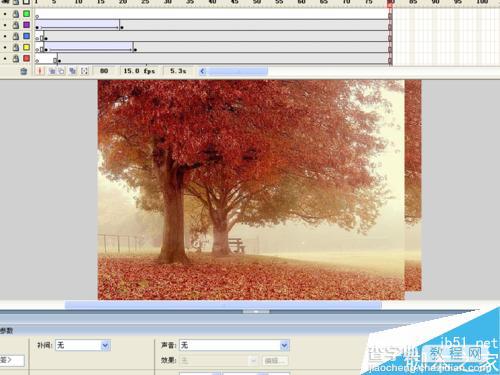
Task: Select purple layer keyframe at frame 20
Action: [x=122, y=27]
